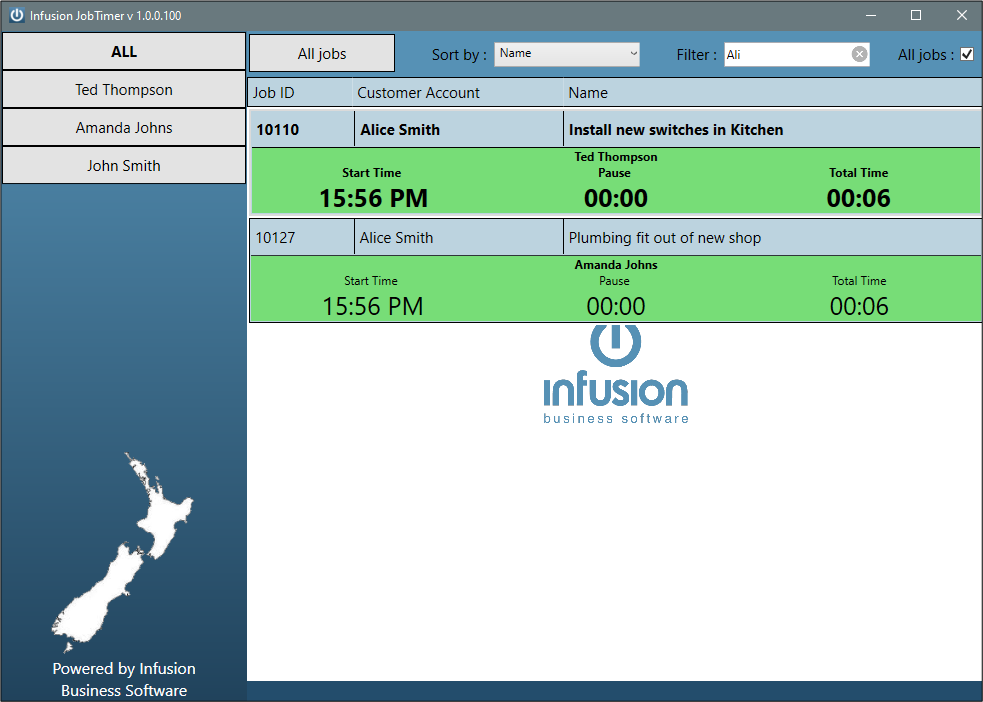Select Ted Thompson in the sidebar
Screen dimensions: 983x702
pyautogui.click(x=124, y=89)
